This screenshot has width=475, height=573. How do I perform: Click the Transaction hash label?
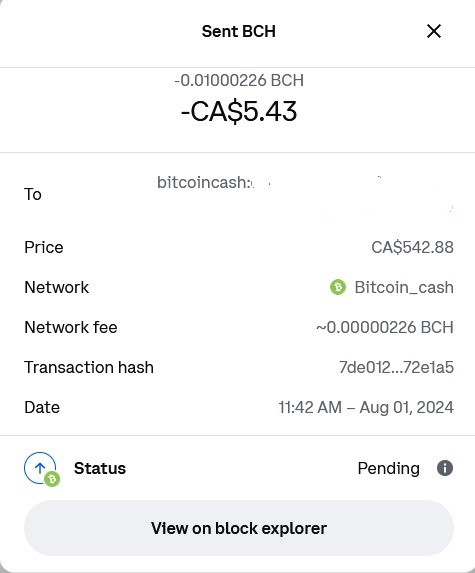point(89,368)
